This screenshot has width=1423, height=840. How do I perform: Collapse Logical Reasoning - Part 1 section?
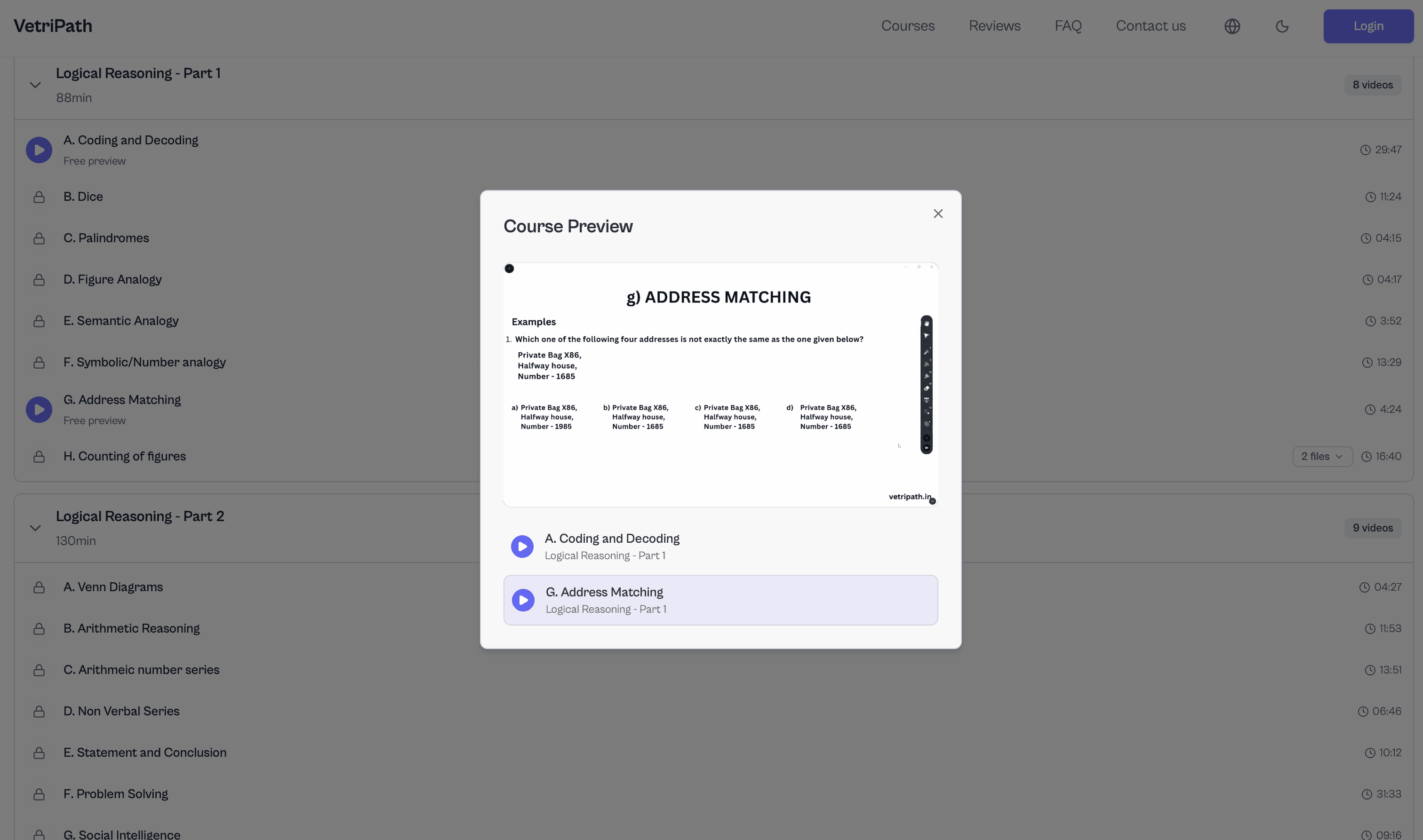click(x=35, y=85)
